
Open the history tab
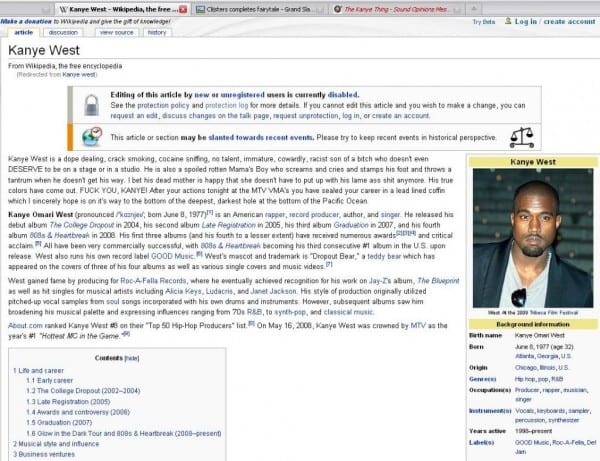pyautogui.click(x=157, y=33)
